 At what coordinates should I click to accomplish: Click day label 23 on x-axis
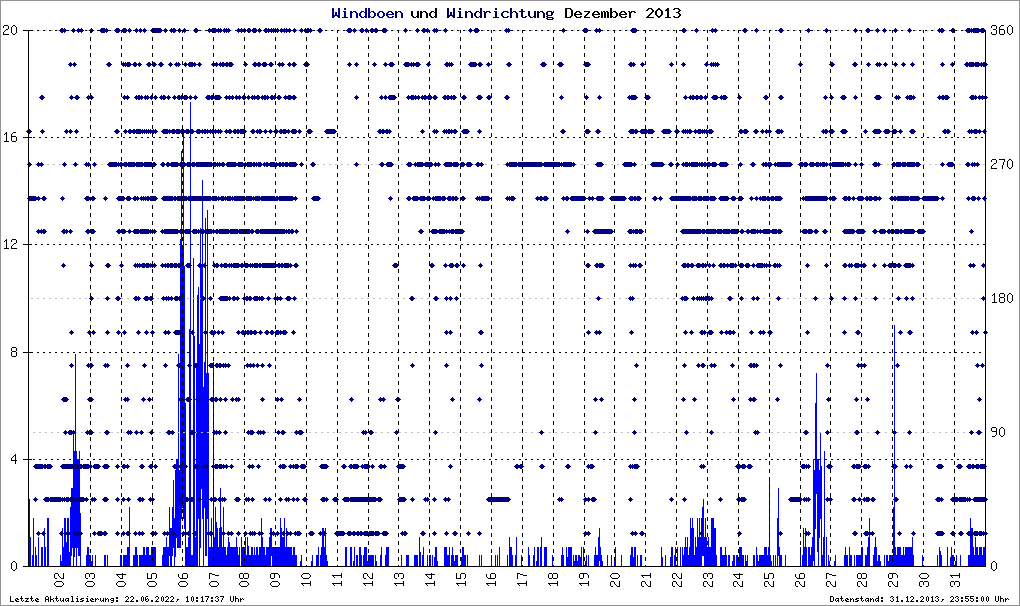point(708,579)
